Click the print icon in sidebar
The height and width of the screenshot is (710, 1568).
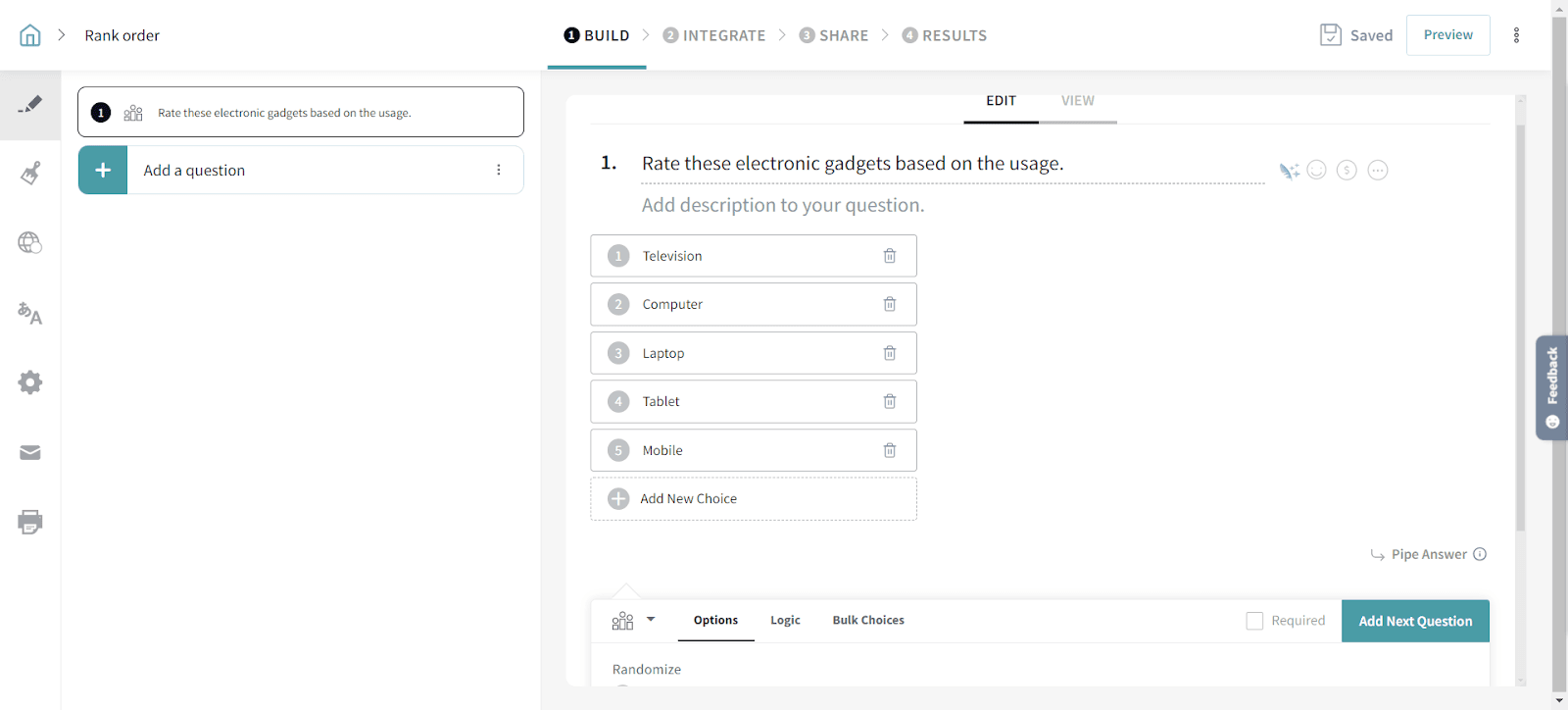pyautogui.click(x=30, y=522)
